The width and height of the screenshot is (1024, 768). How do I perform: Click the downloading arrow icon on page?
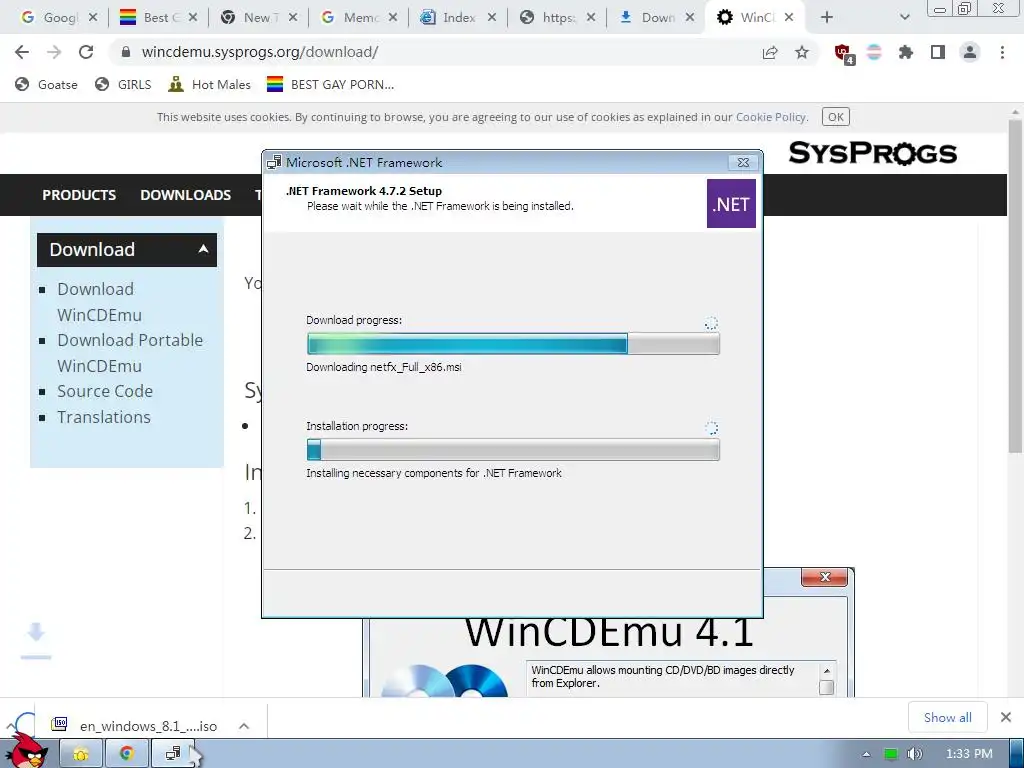pyautogui.click(x=36, y=640)
